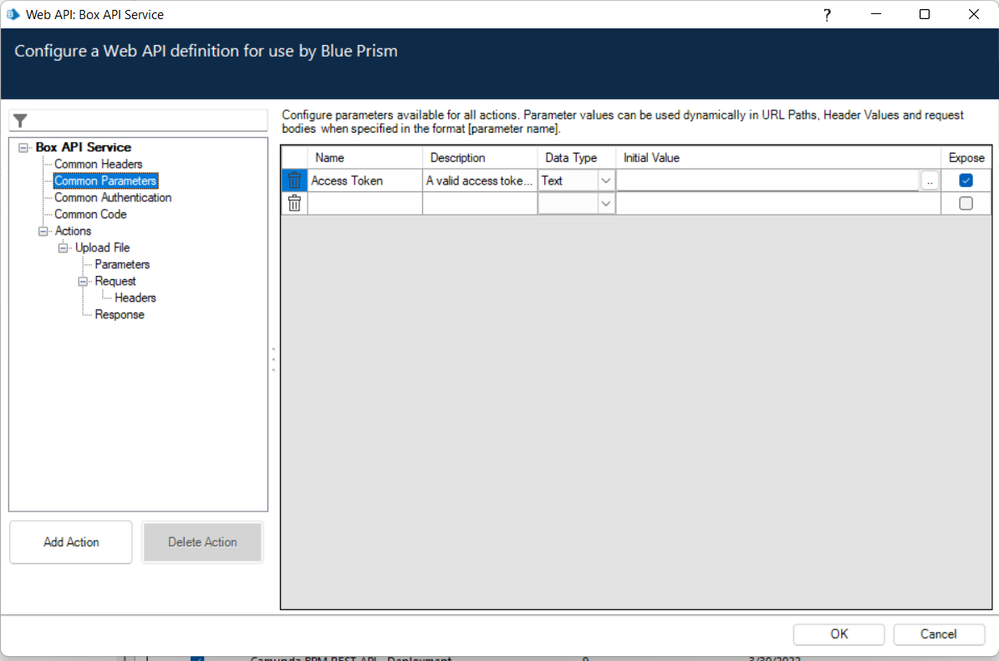The width and height of the screenshot is (999, 661).
Task: Select the Request node label
Action: click(x=115, y=281)
